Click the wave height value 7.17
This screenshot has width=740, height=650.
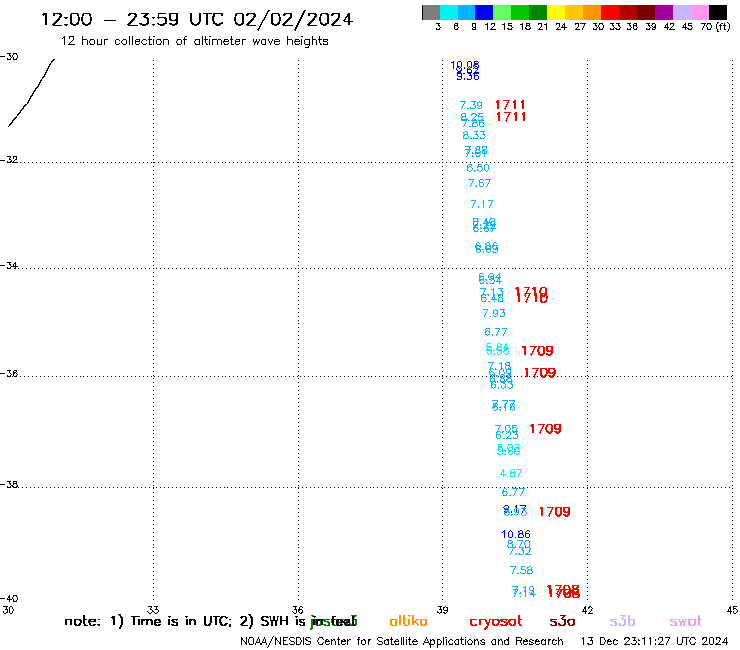482,204
